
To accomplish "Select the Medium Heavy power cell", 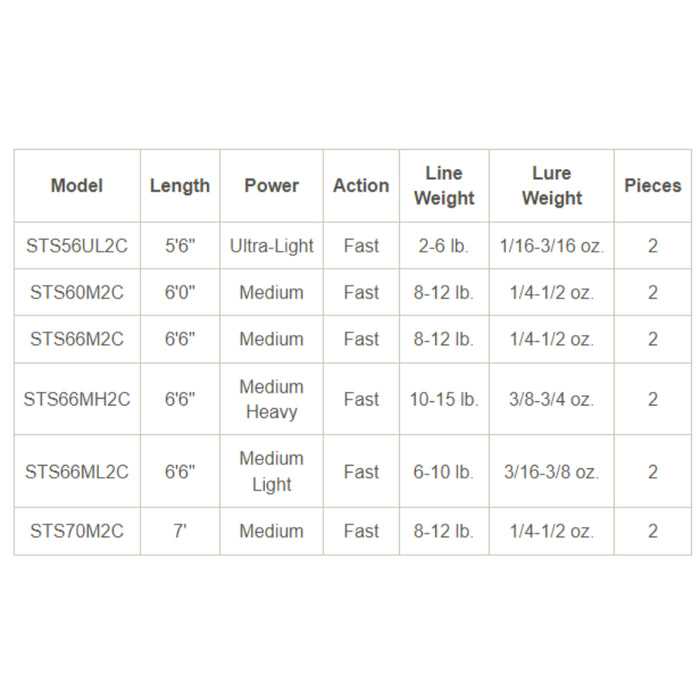I will [271, 399].
